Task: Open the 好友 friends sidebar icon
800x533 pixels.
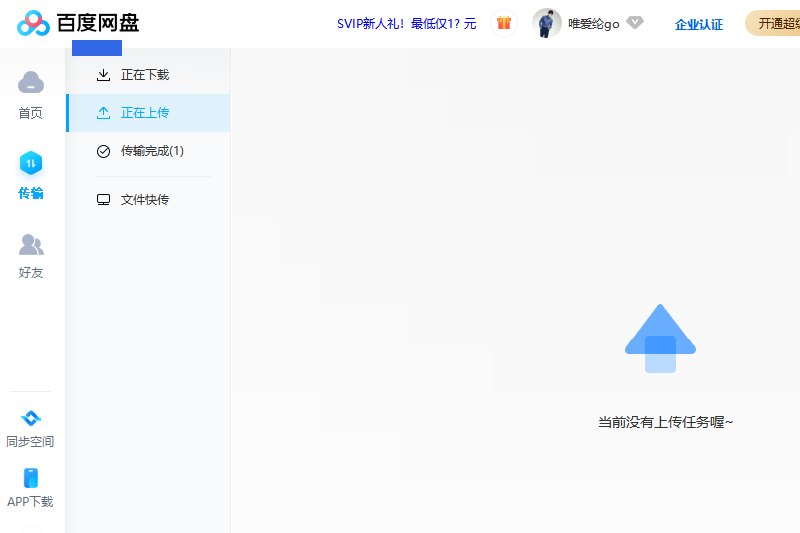Action: click(x=31, y=244)
